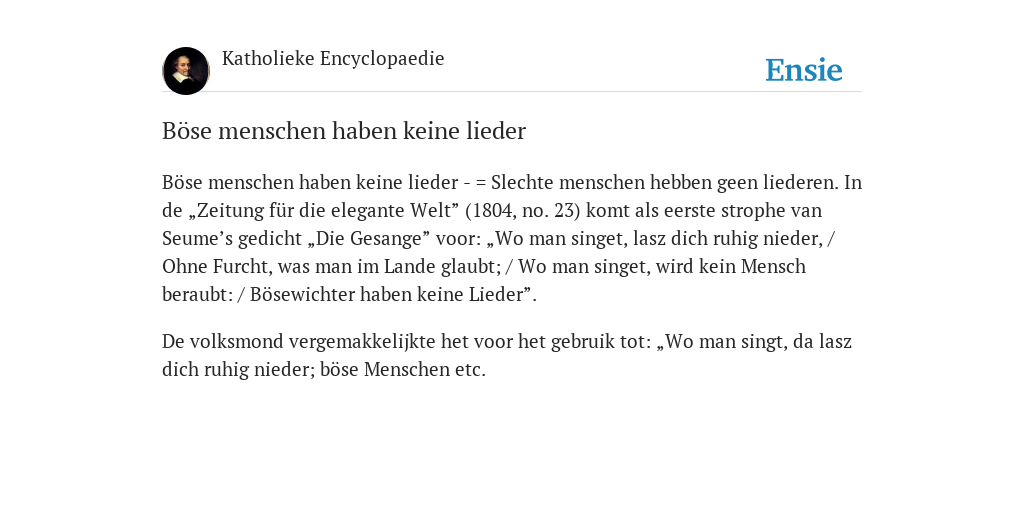This screenshot has width=1024, height=512.
Task: Click the heading 'Böse menschen haben keine lieder'
Action: [x=344, y=131]
